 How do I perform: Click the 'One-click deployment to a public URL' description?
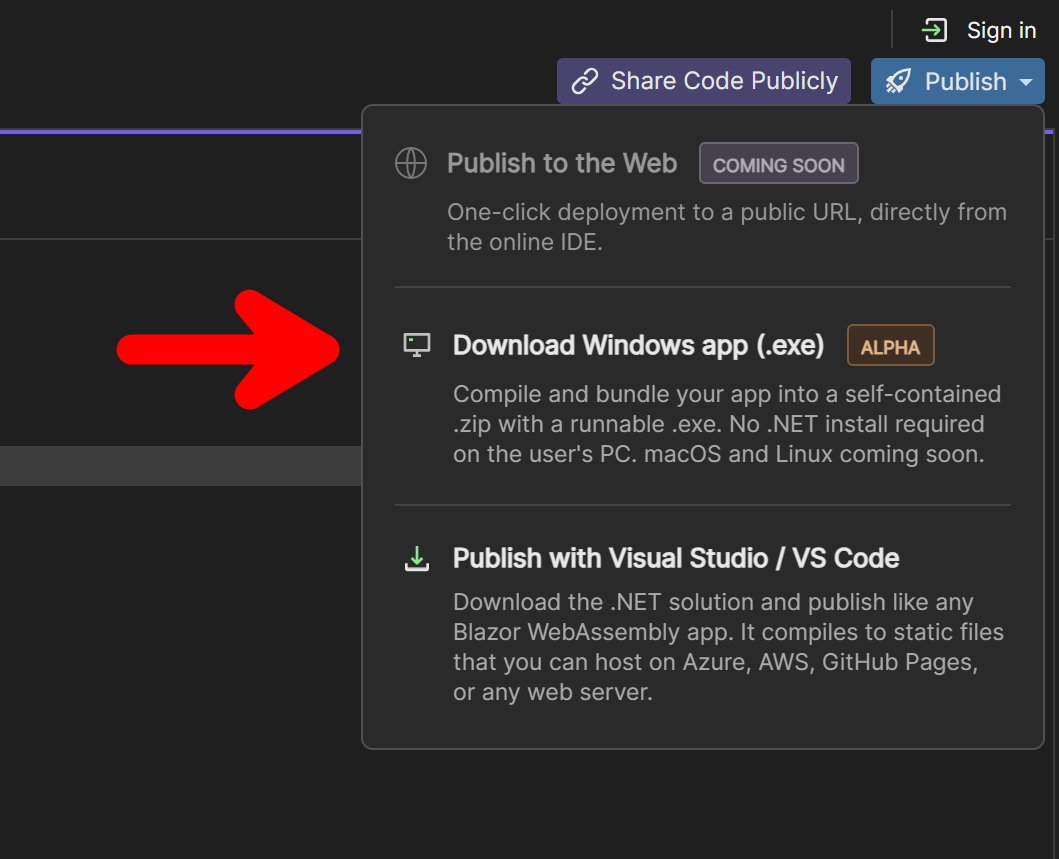point(727,227)
